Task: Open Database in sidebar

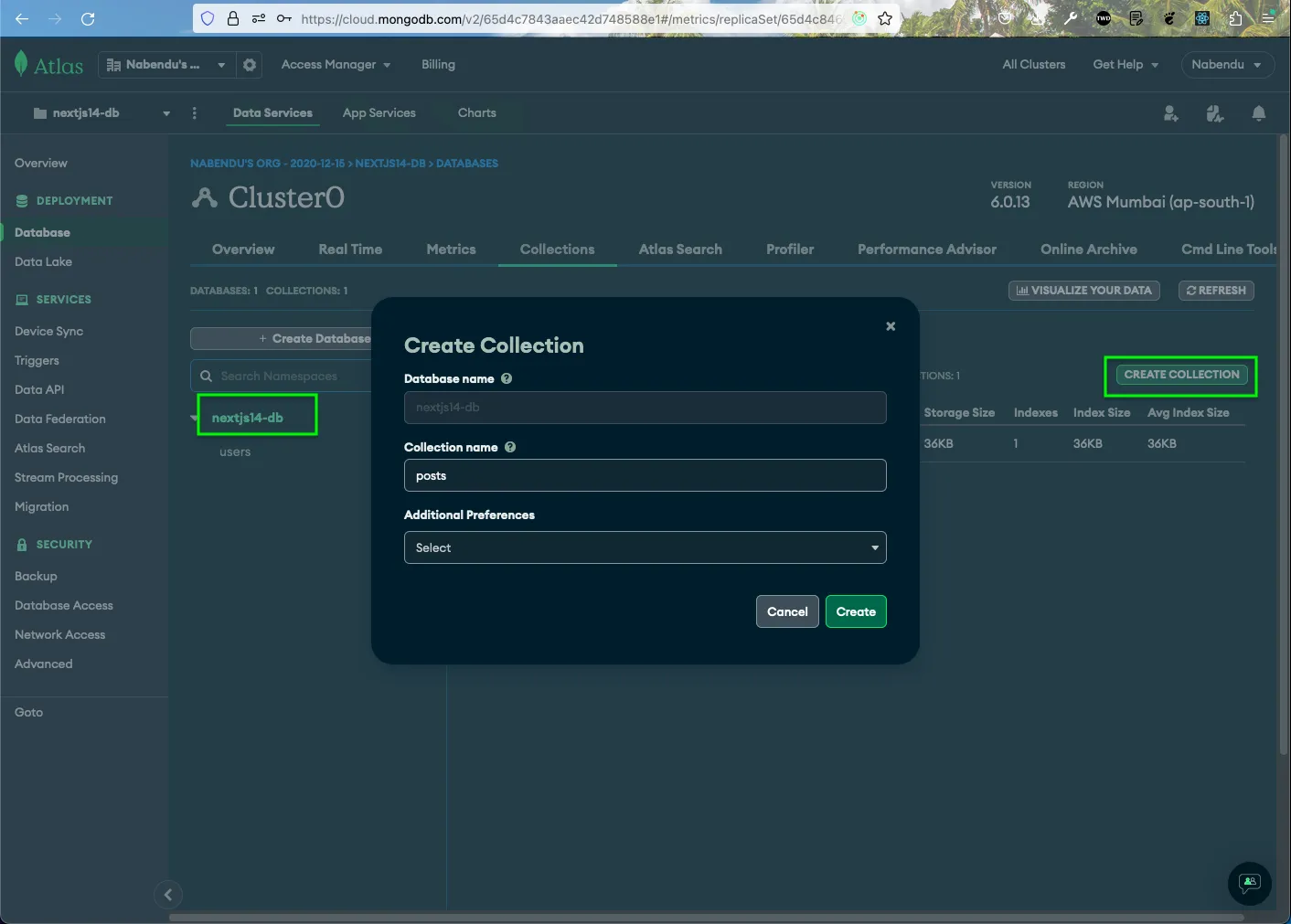Action: [42, 232]
